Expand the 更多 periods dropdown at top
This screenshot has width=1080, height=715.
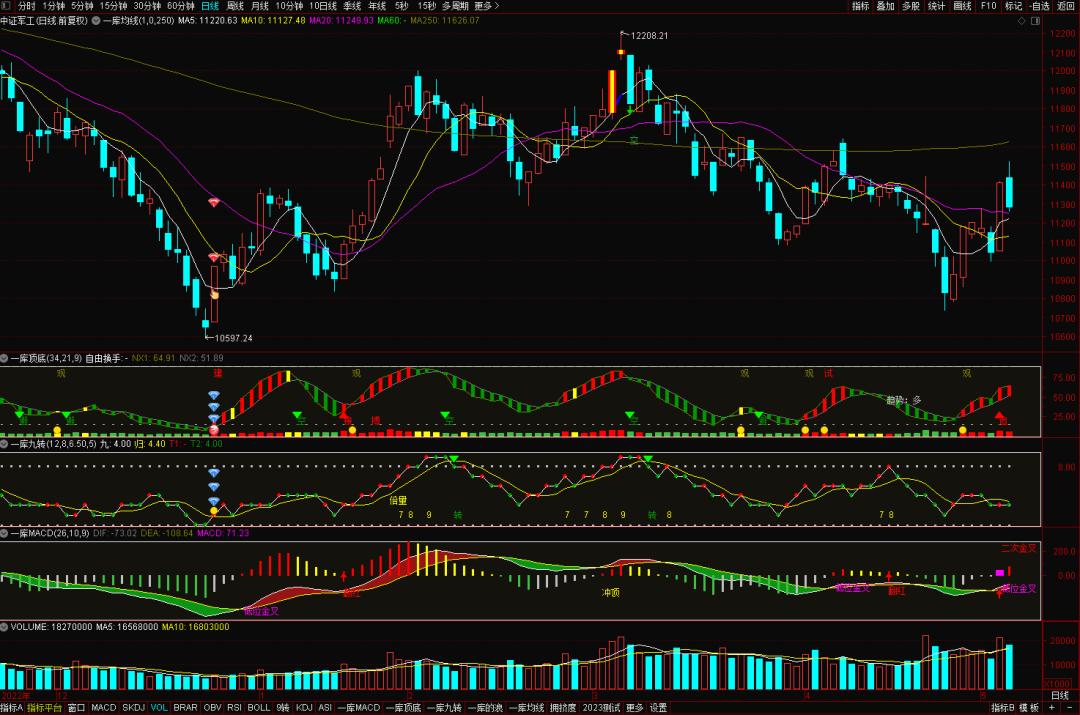(x=486, y=6)
